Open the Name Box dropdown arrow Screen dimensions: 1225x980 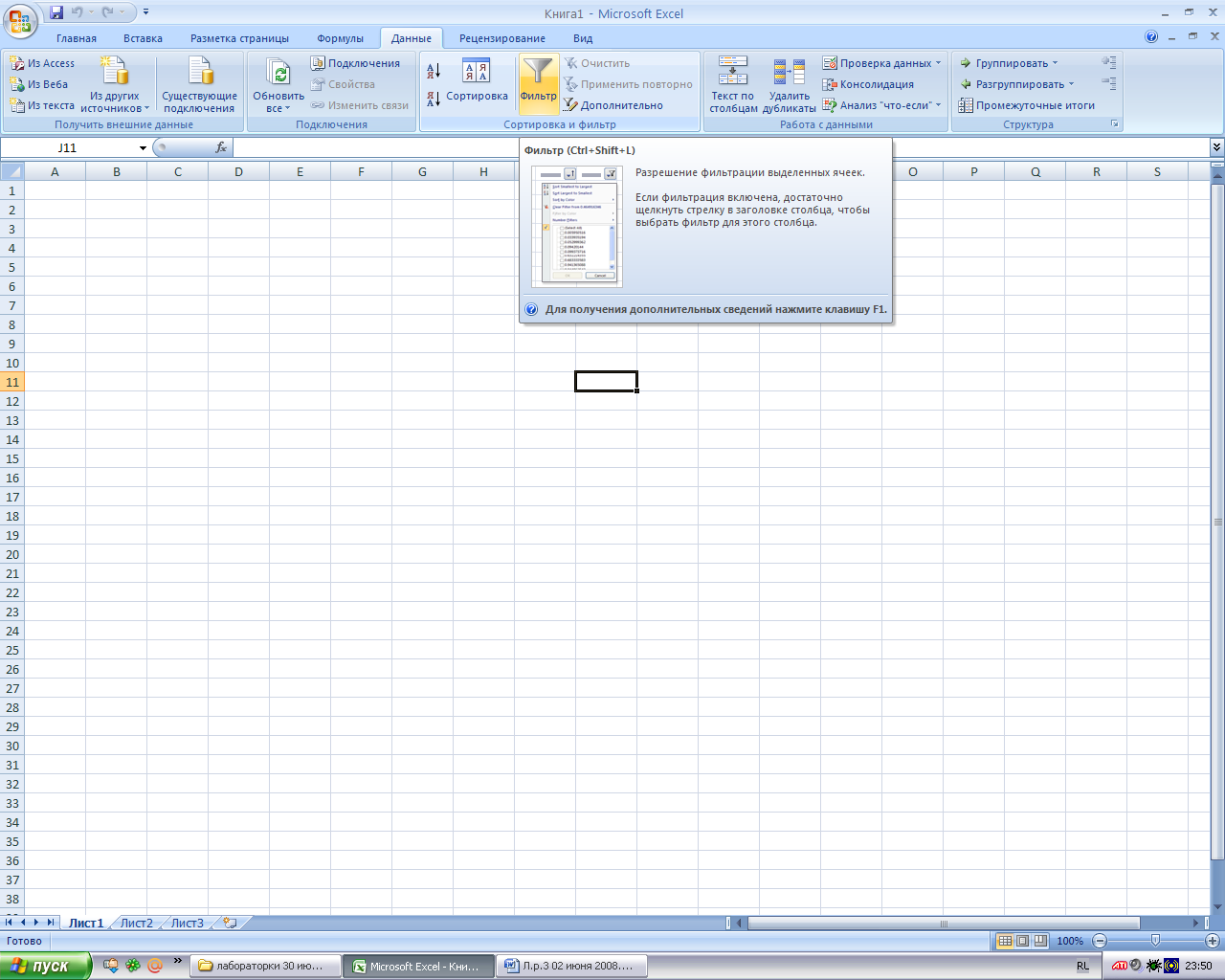pos(143,148)
